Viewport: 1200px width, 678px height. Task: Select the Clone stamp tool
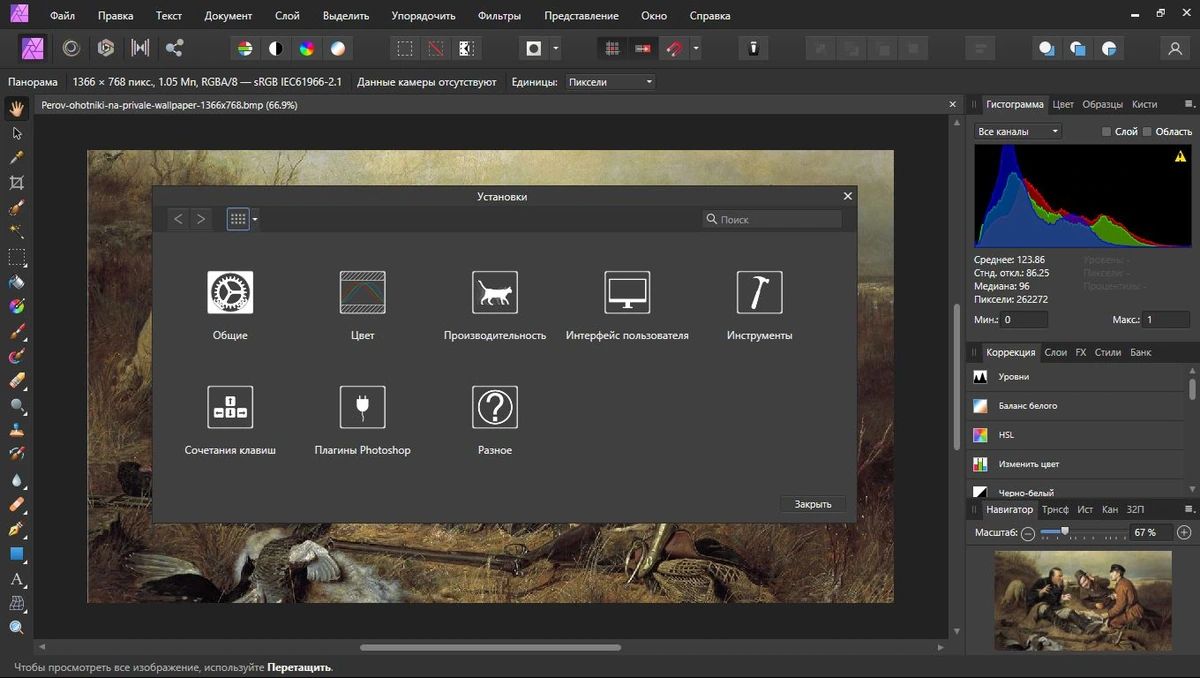(x=16, y=430)
